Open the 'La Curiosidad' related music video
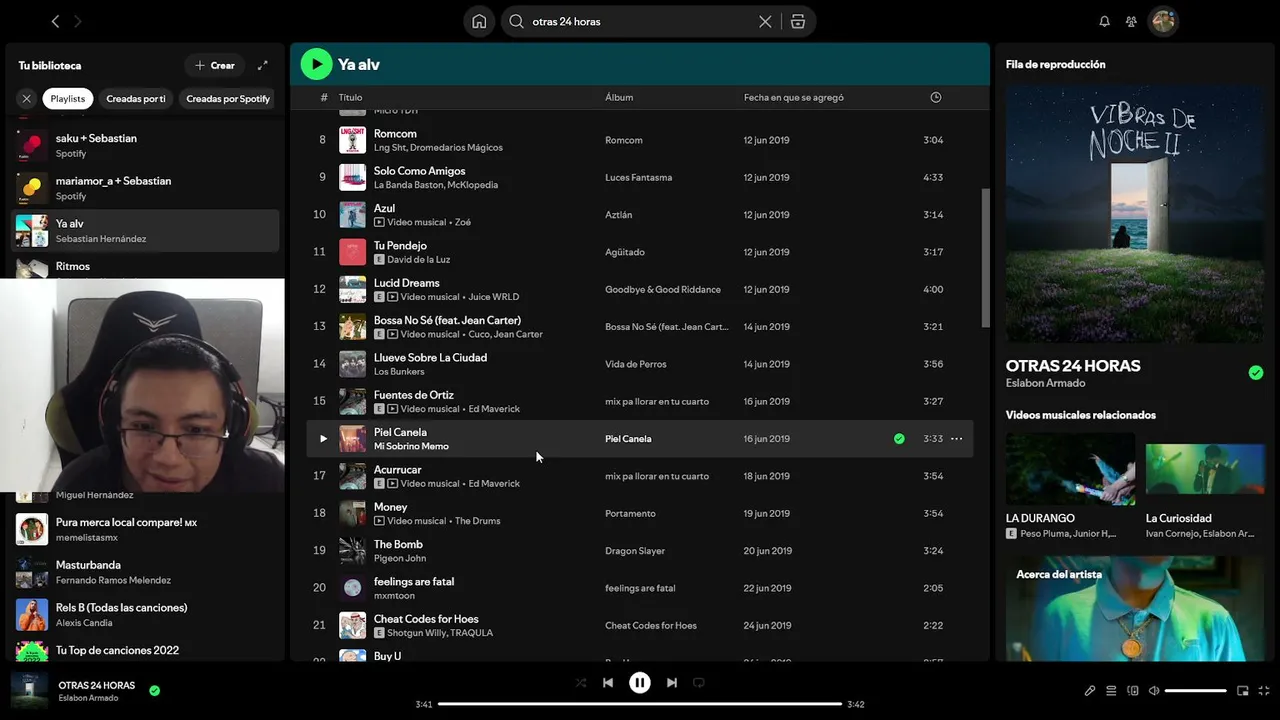 pyautogui.click(x=1205, y=486)
